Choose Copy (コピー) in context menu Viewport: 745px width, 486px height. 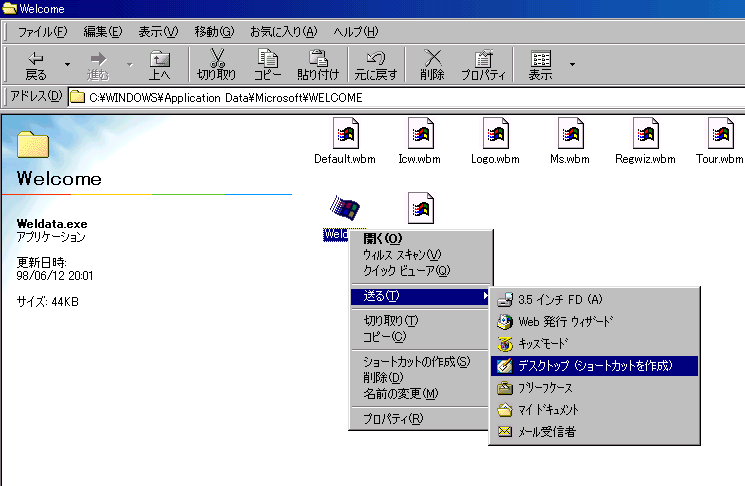pos(420,337)
